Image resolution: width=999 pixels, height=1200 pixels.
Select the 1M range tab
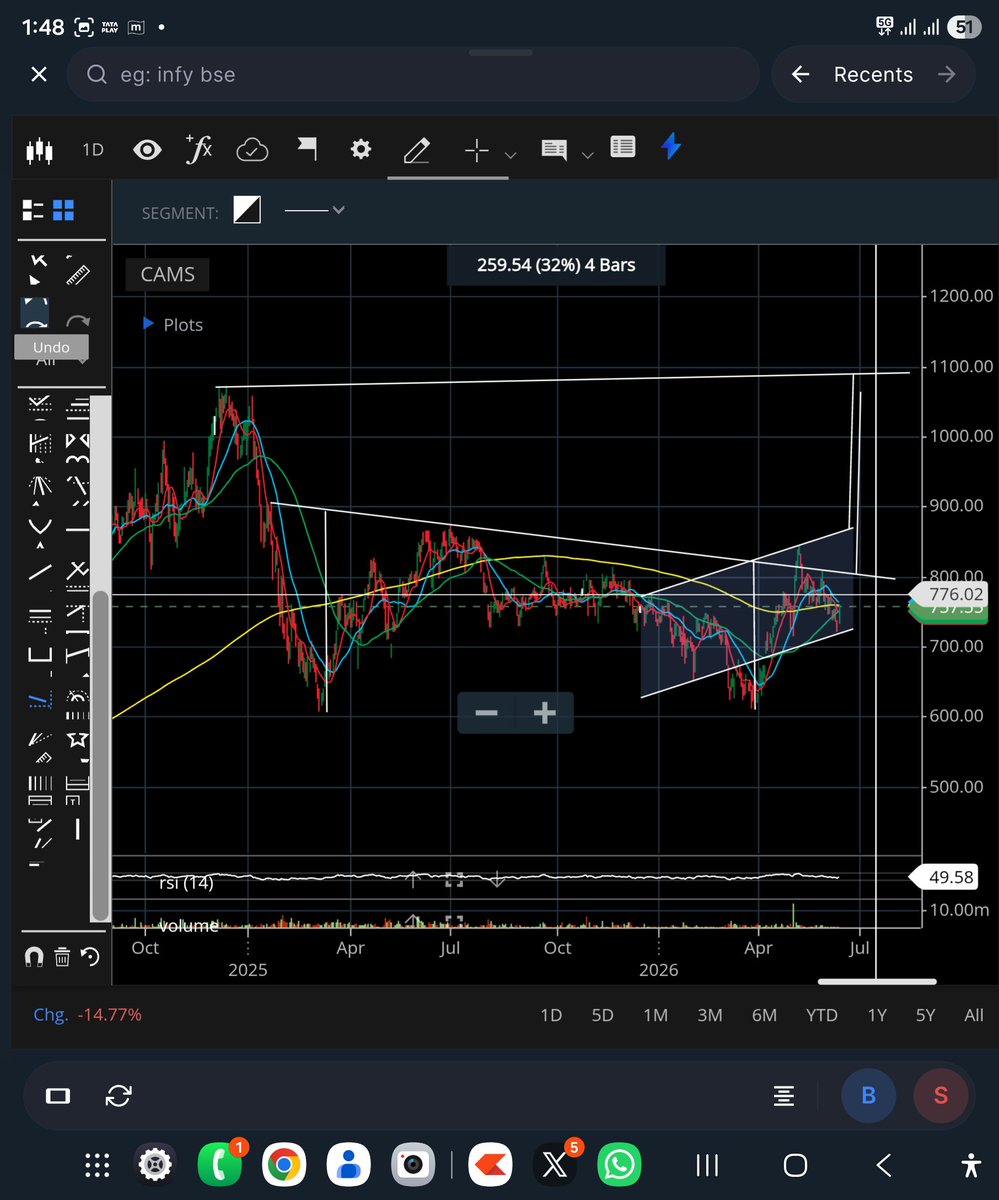pyautogui.click(x=655, y=1015)
